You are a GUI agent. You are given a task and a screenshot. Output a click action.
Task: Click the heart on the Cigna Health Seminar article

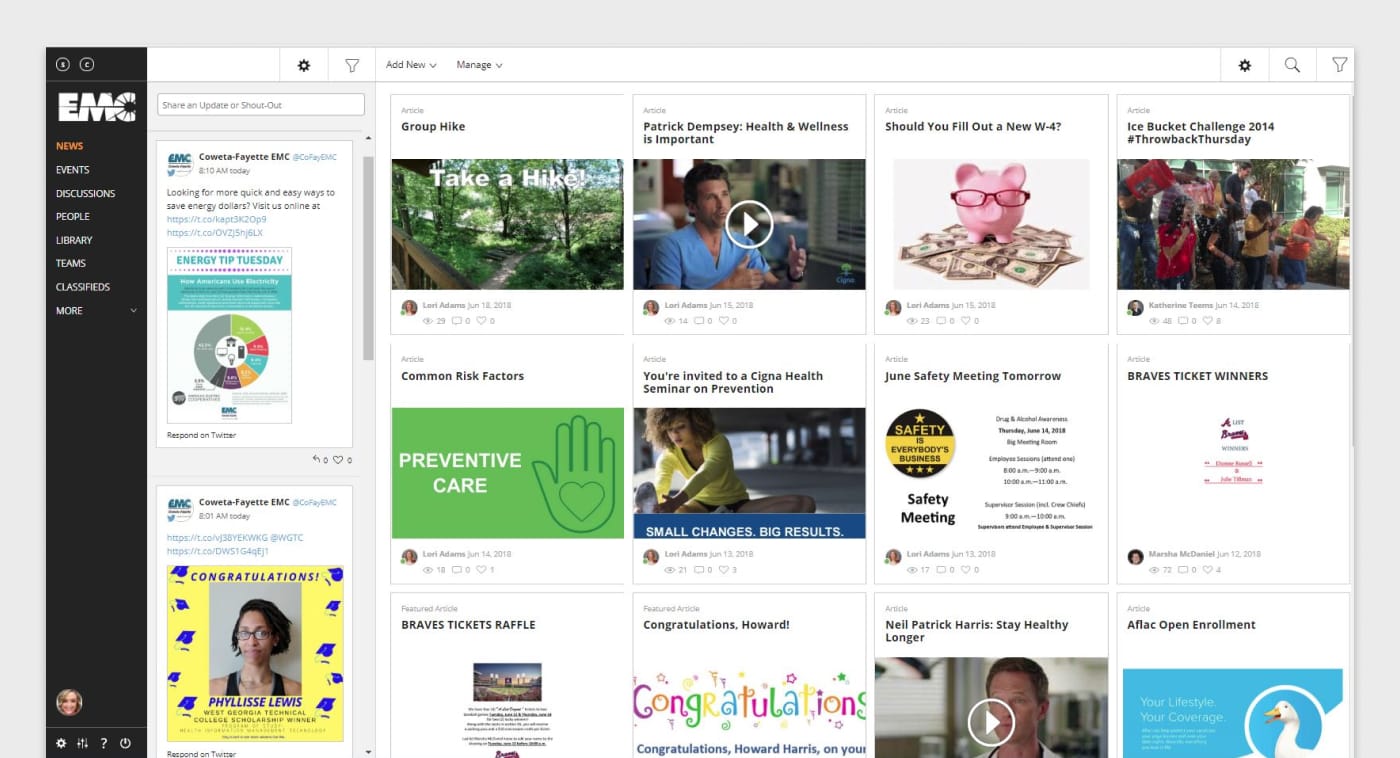click(724, 570)
